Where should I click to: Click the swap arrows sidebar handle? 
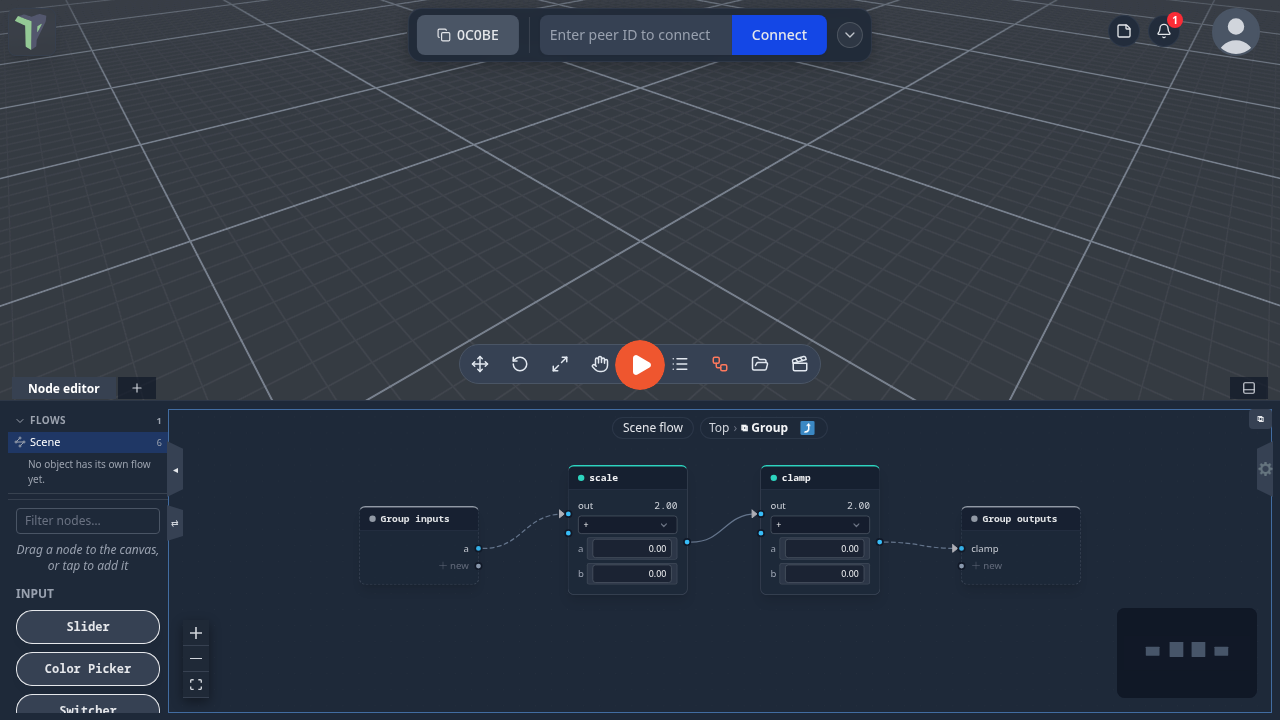point(175,523)
